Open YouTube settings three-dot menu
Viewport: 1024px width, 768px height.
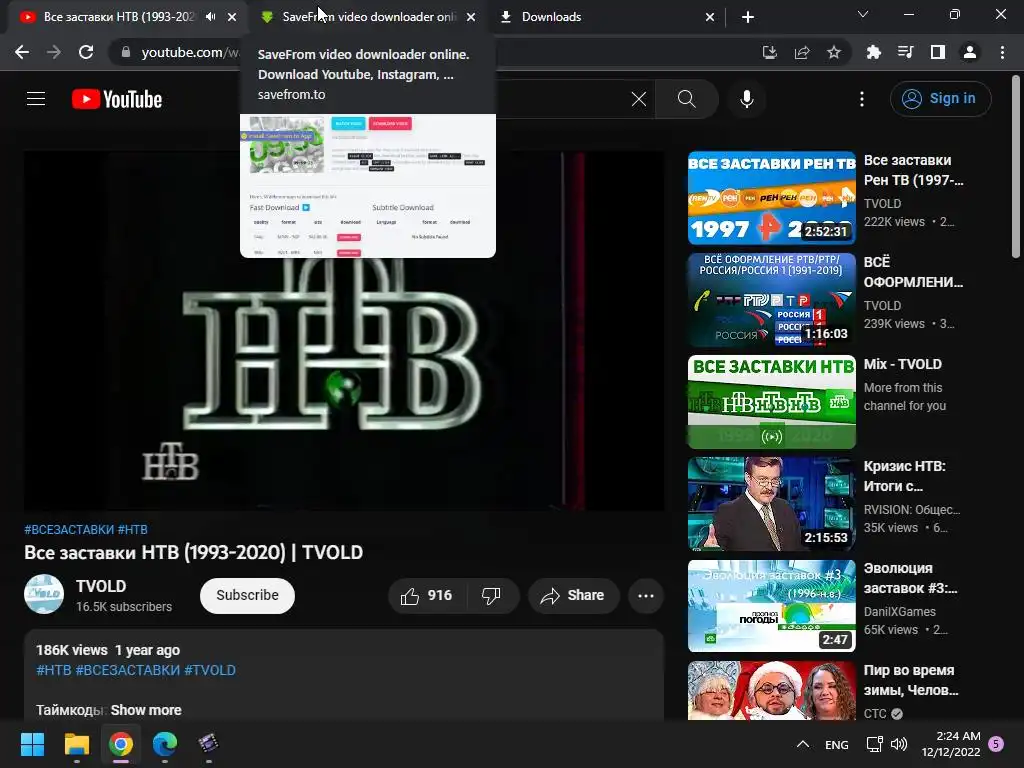click(x=862, y=99)
